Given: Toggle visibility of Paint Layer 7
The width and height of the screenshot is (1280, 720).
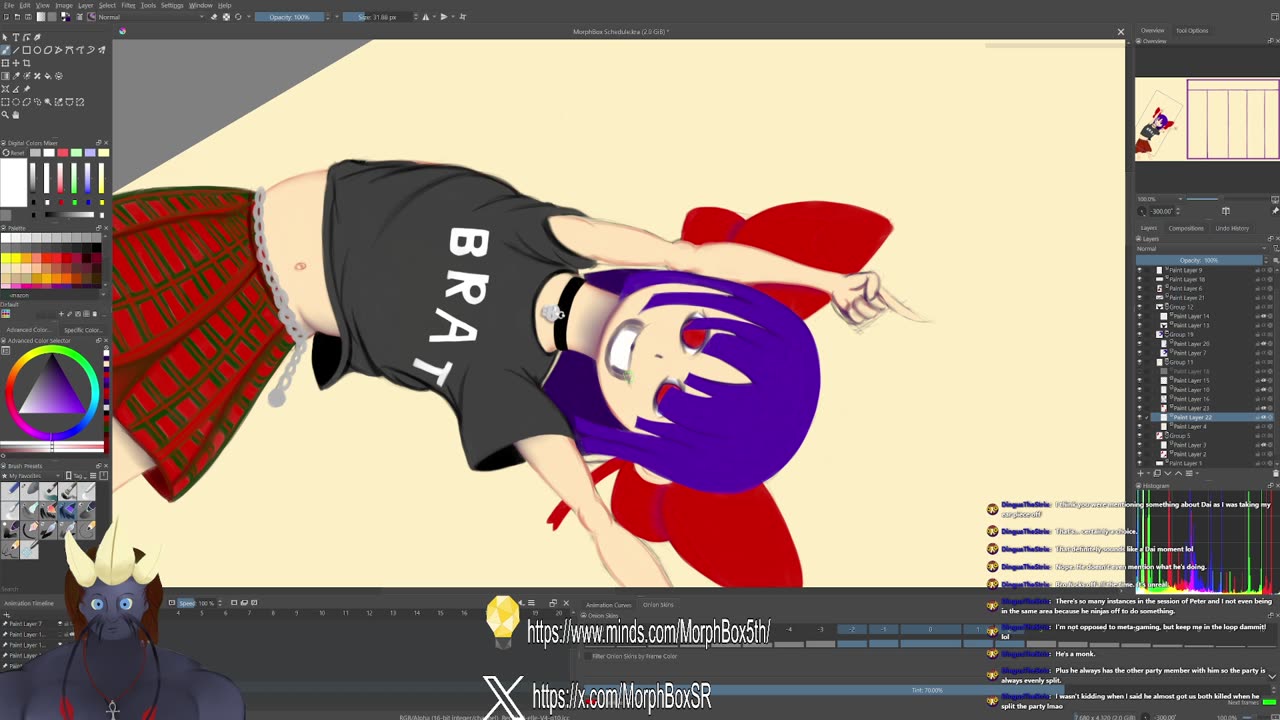Looking at the screenshot, I should click(1139, 353).
